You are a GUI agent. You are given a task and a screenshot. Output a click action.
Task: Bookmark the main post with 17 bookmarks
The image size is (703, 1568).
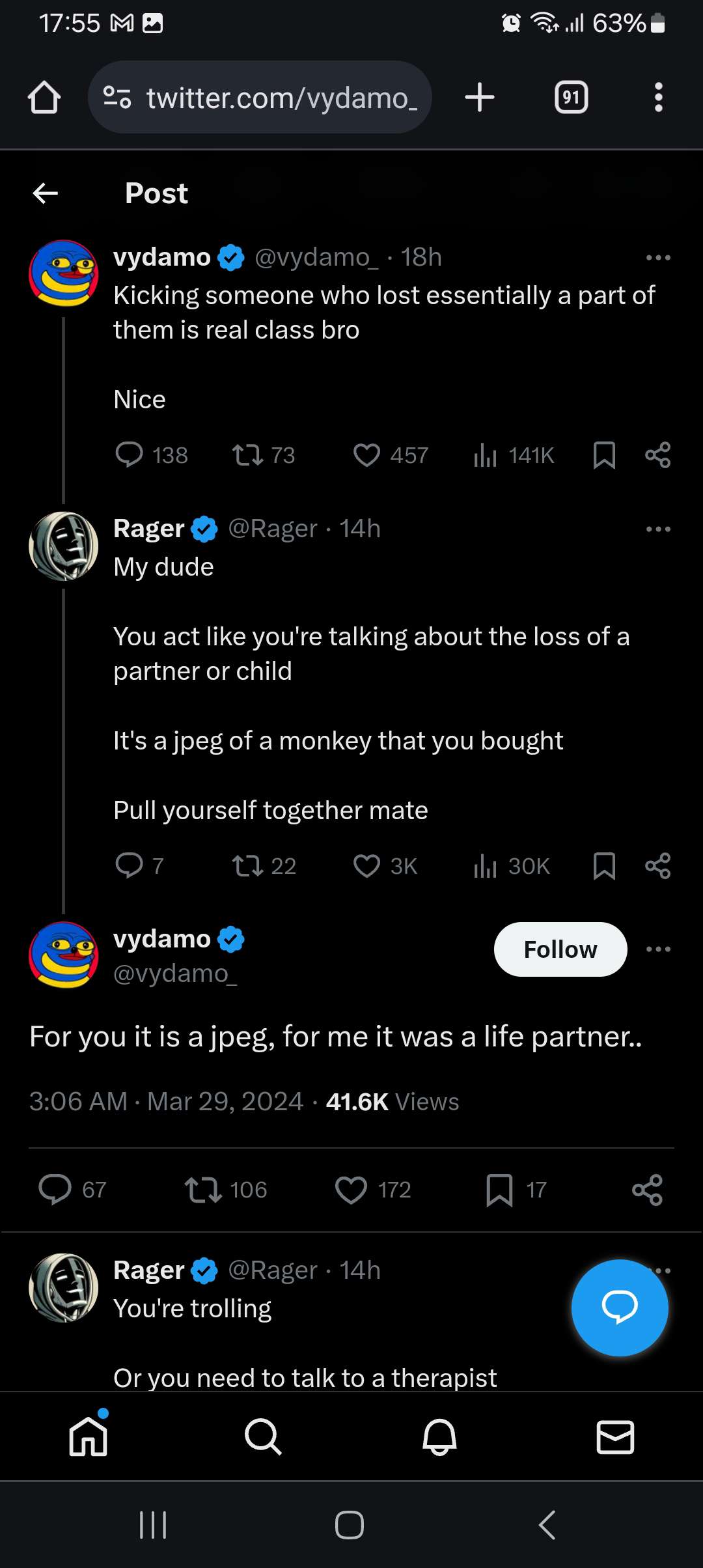pos(499,1190)
